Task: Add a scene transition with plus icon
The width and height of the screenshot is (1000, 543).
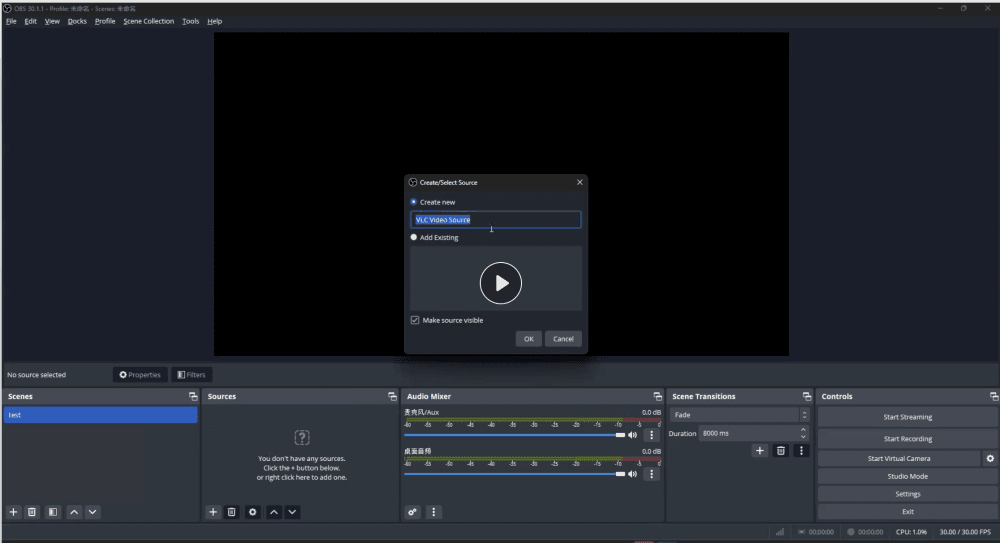Action: 760,450
